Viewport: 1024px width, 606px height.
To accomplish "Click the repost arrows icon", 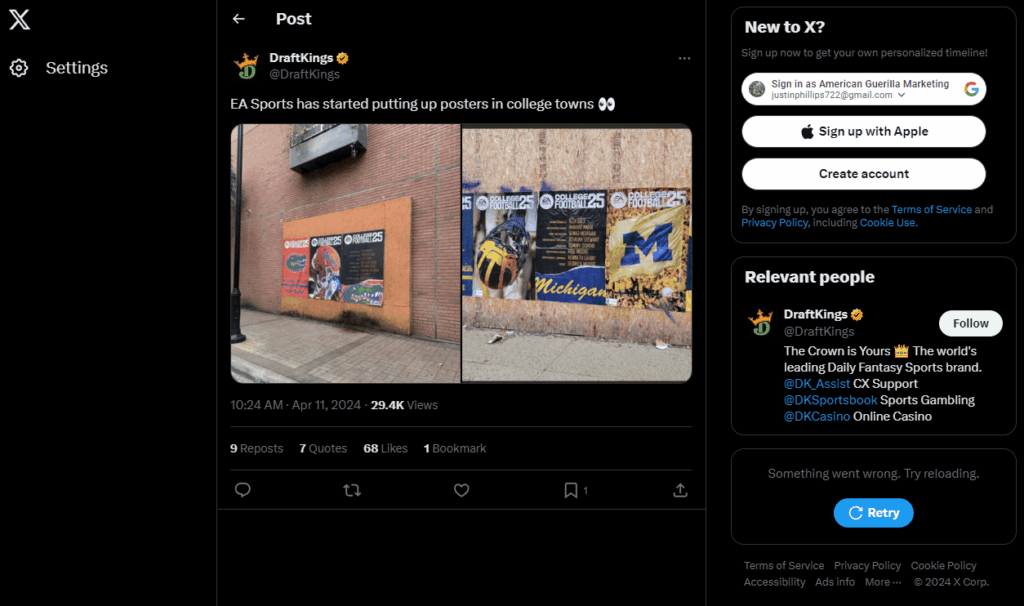I will point(352,490).
